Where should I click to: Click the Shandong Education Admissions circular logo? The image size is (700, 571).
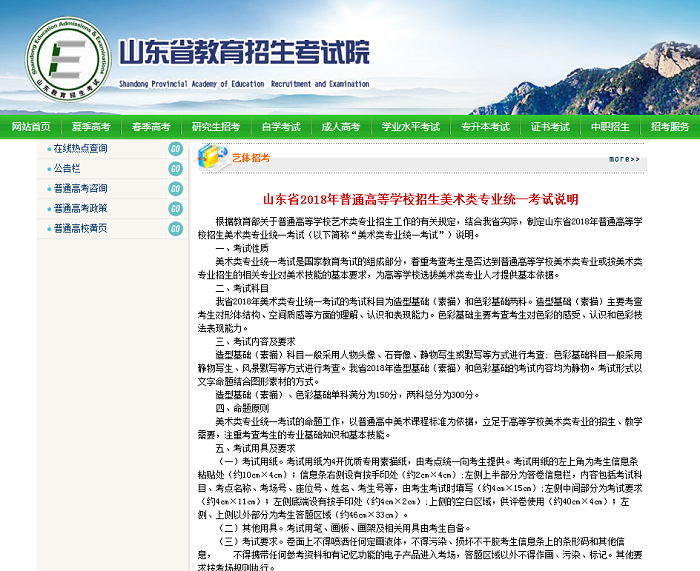(68, 59)
